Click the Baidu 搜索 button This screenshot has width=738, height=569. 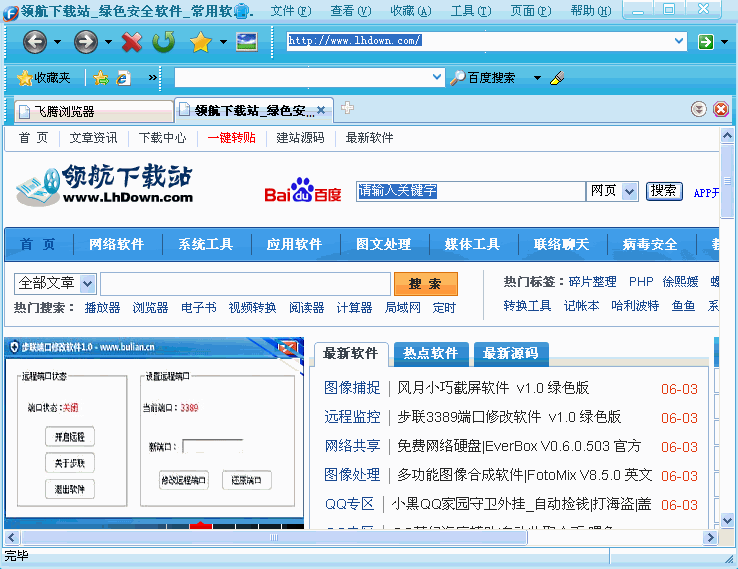(x=664, y=191)
